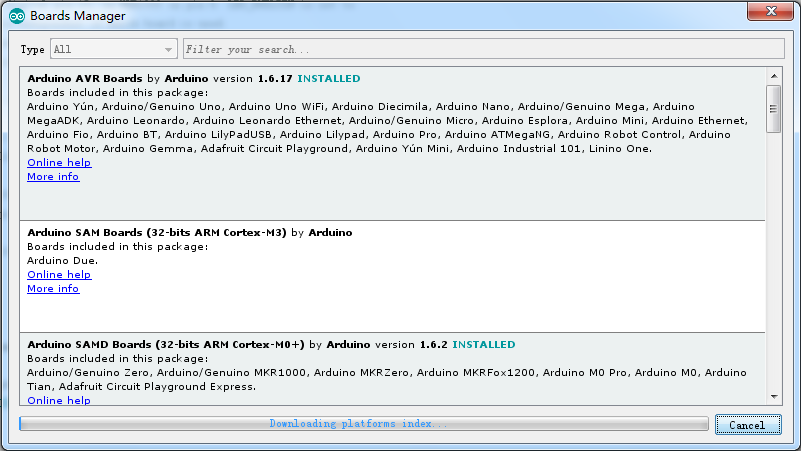Open Online help for Arduino SAM Boards
Image resolution: width=801 pixels, height=451 pixels.
click(x=59, y=275)
